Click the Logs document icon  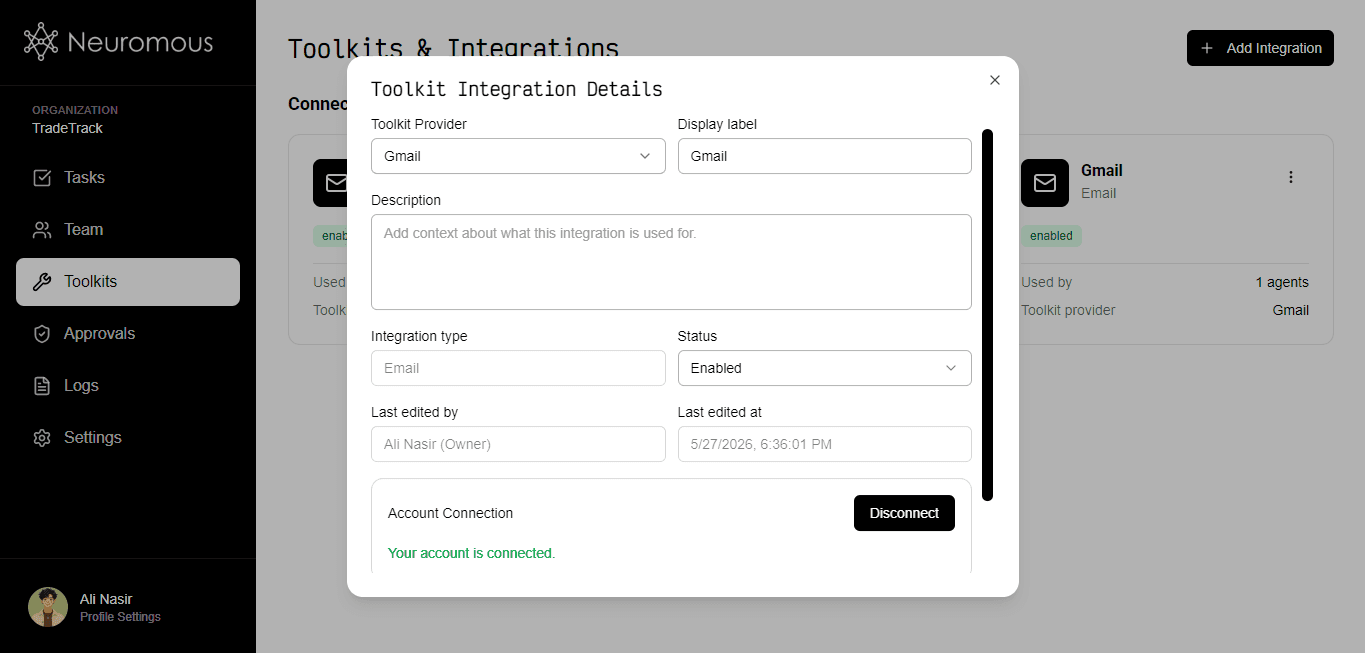42,386
